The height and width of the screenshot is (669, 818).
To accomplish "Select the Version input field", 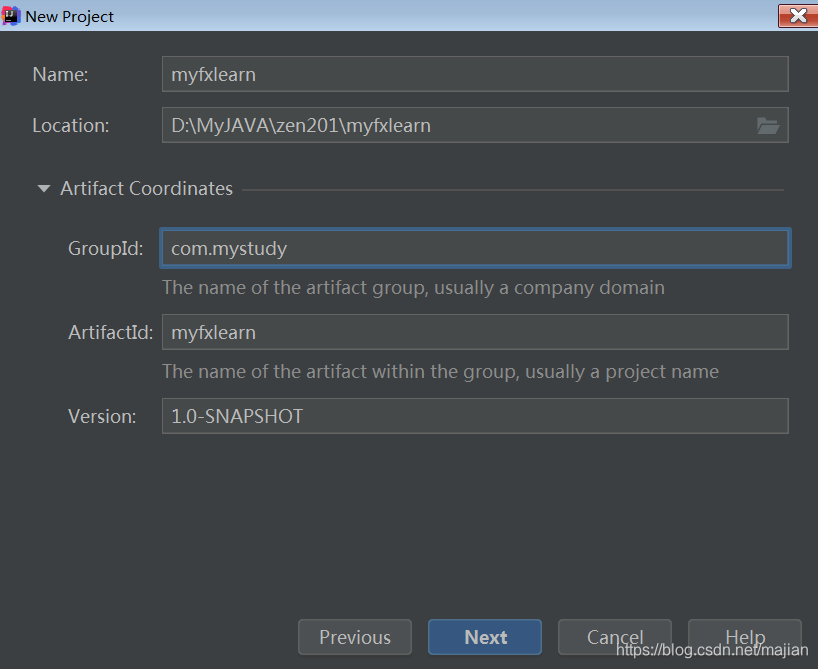I will [x=475, y=416].
